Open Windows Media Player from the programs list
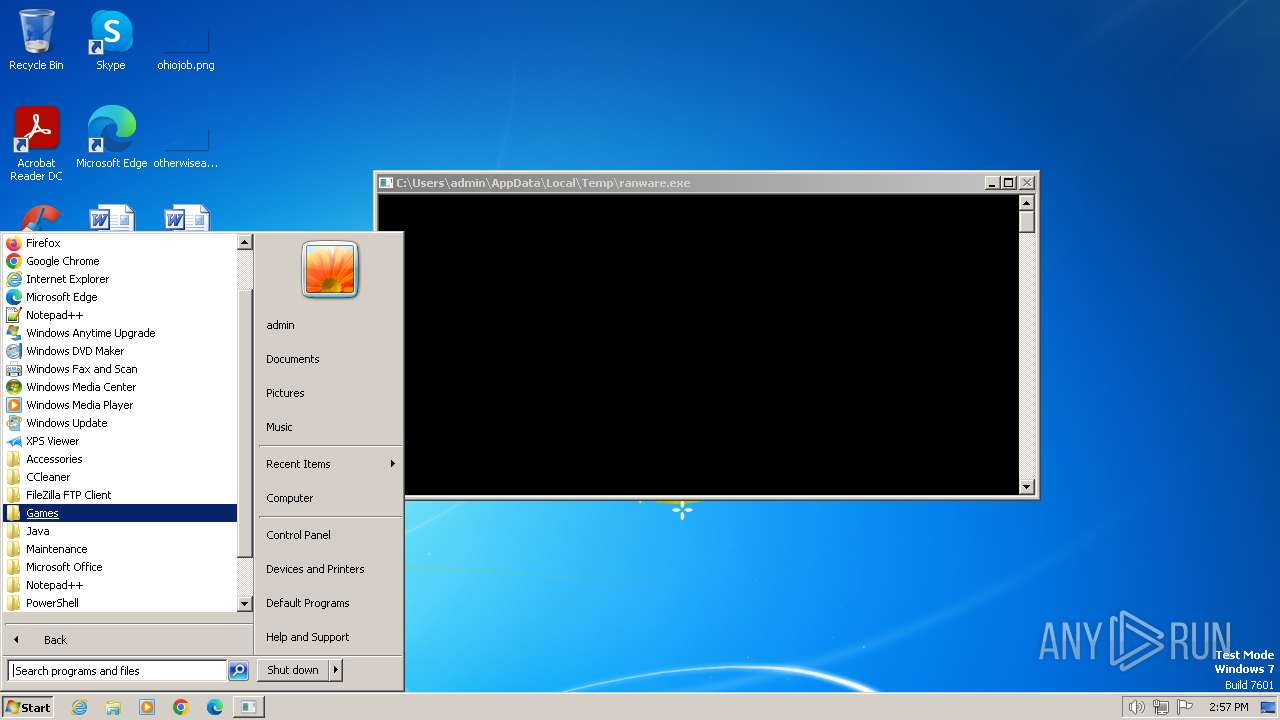This screenshot has height=720, width=1280. coord(120,405)
